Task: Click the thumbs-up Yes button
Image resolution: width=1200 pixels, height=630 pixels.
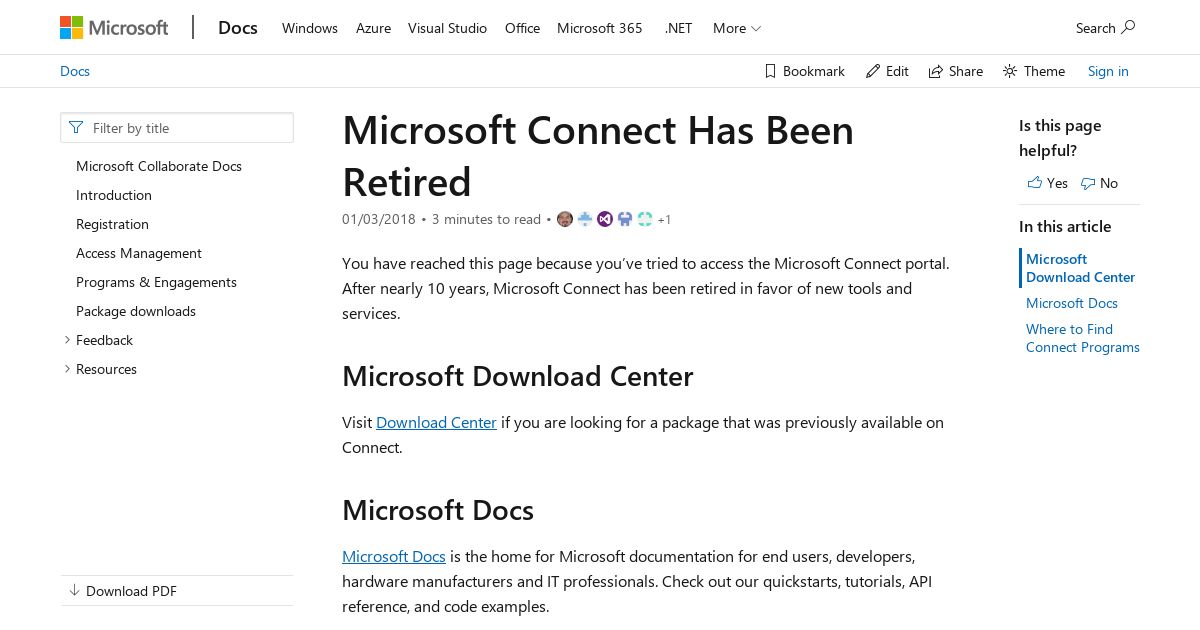Action: [x=1048, y=183]
